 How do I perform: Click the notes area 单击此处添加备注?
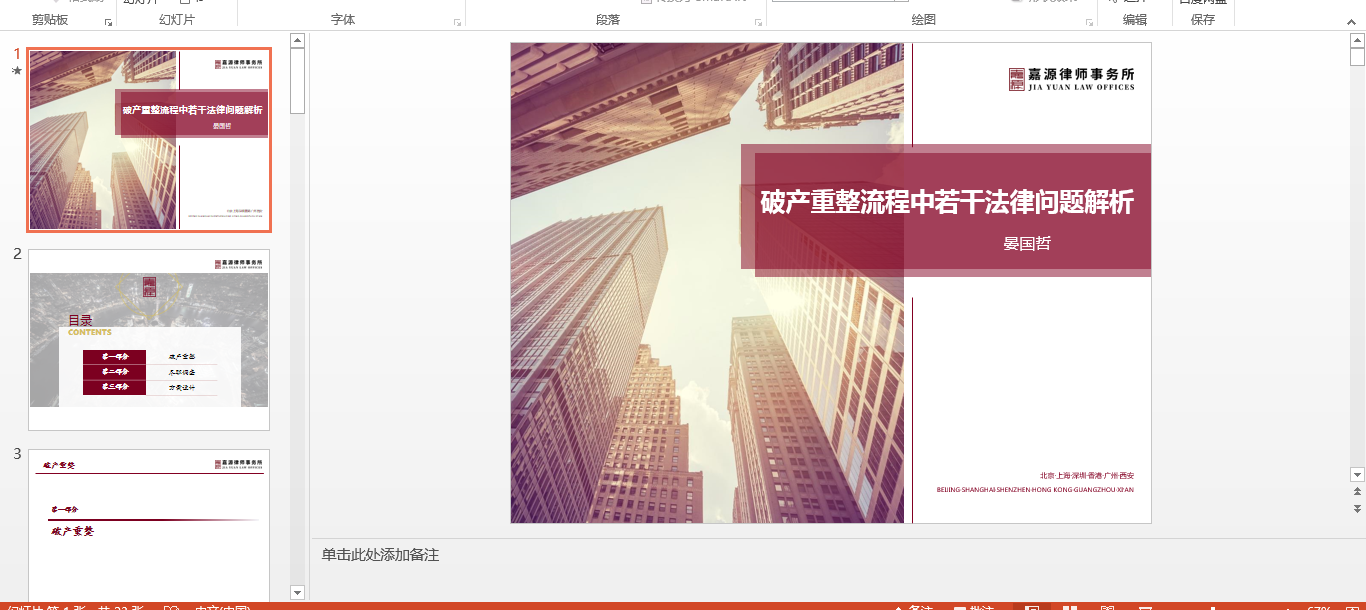pyautogui.click(x=380, y=555)
